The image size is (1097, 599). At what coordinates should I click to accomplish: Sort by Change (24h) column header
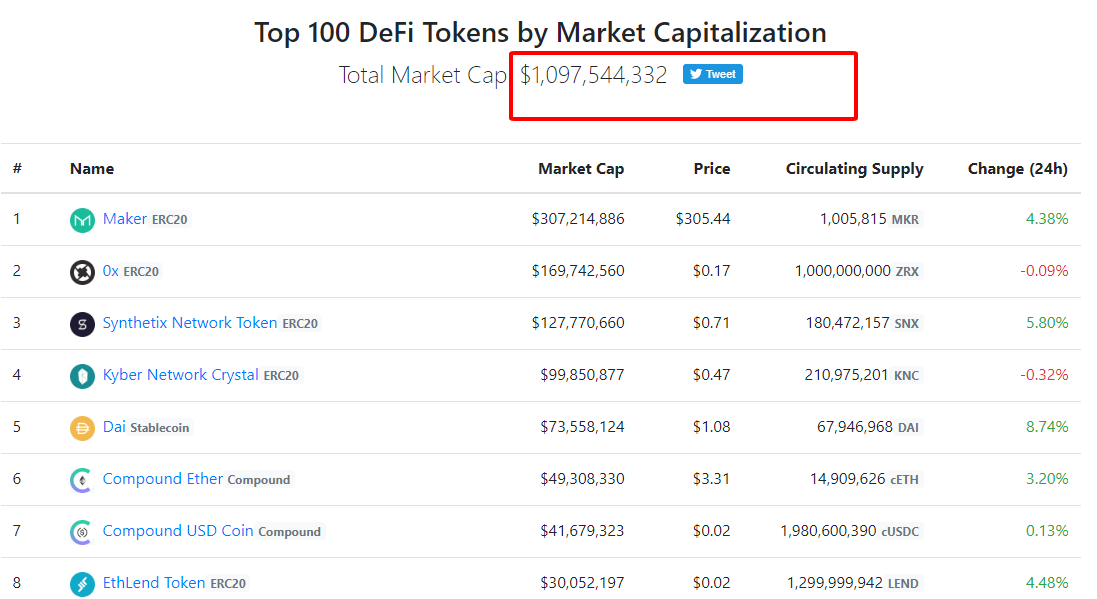coord(1017,169)
